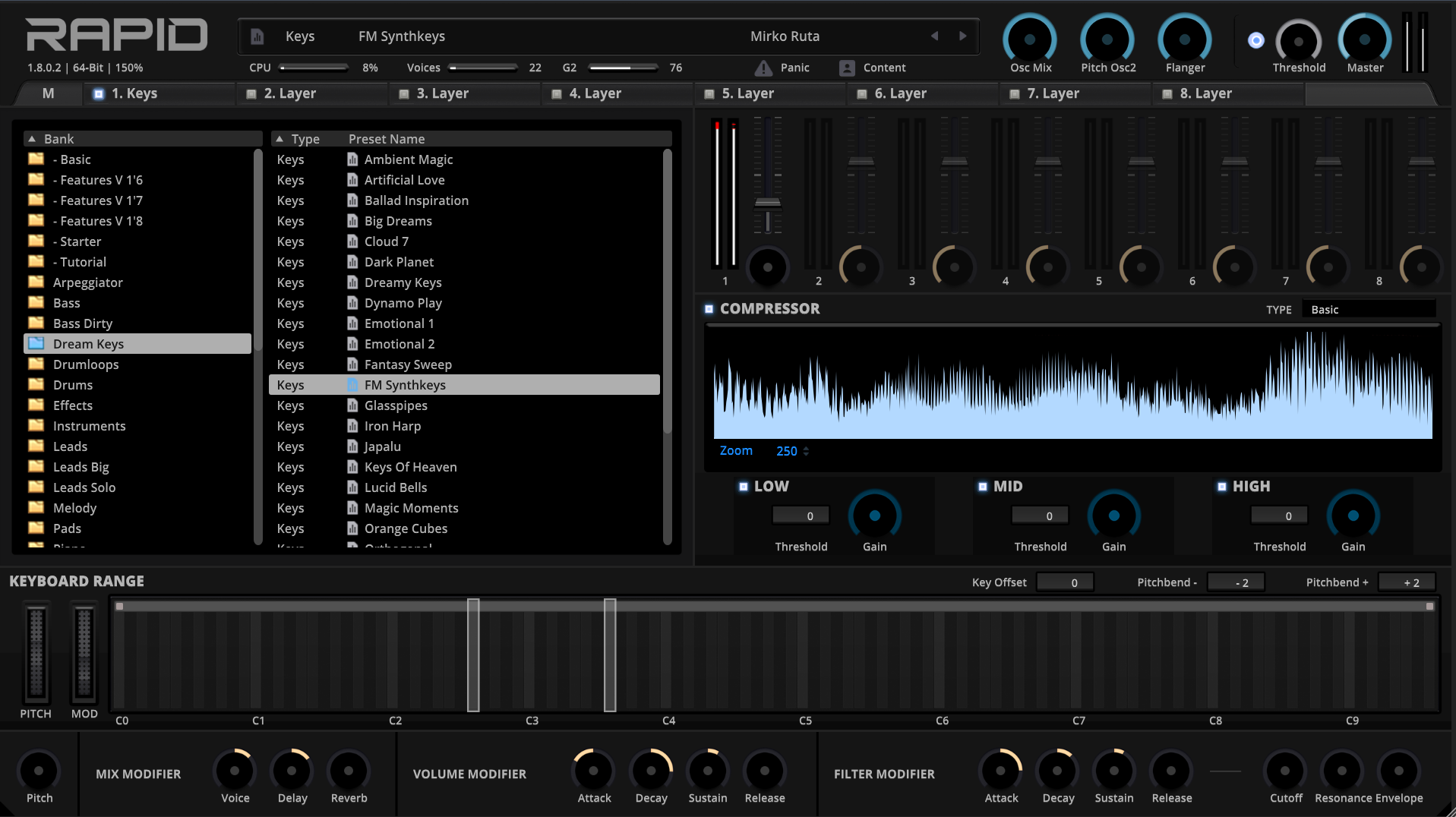Click the filter Cutoff knob
Viewport: 1456px width, 817px height.
(x=1285, y=770)
